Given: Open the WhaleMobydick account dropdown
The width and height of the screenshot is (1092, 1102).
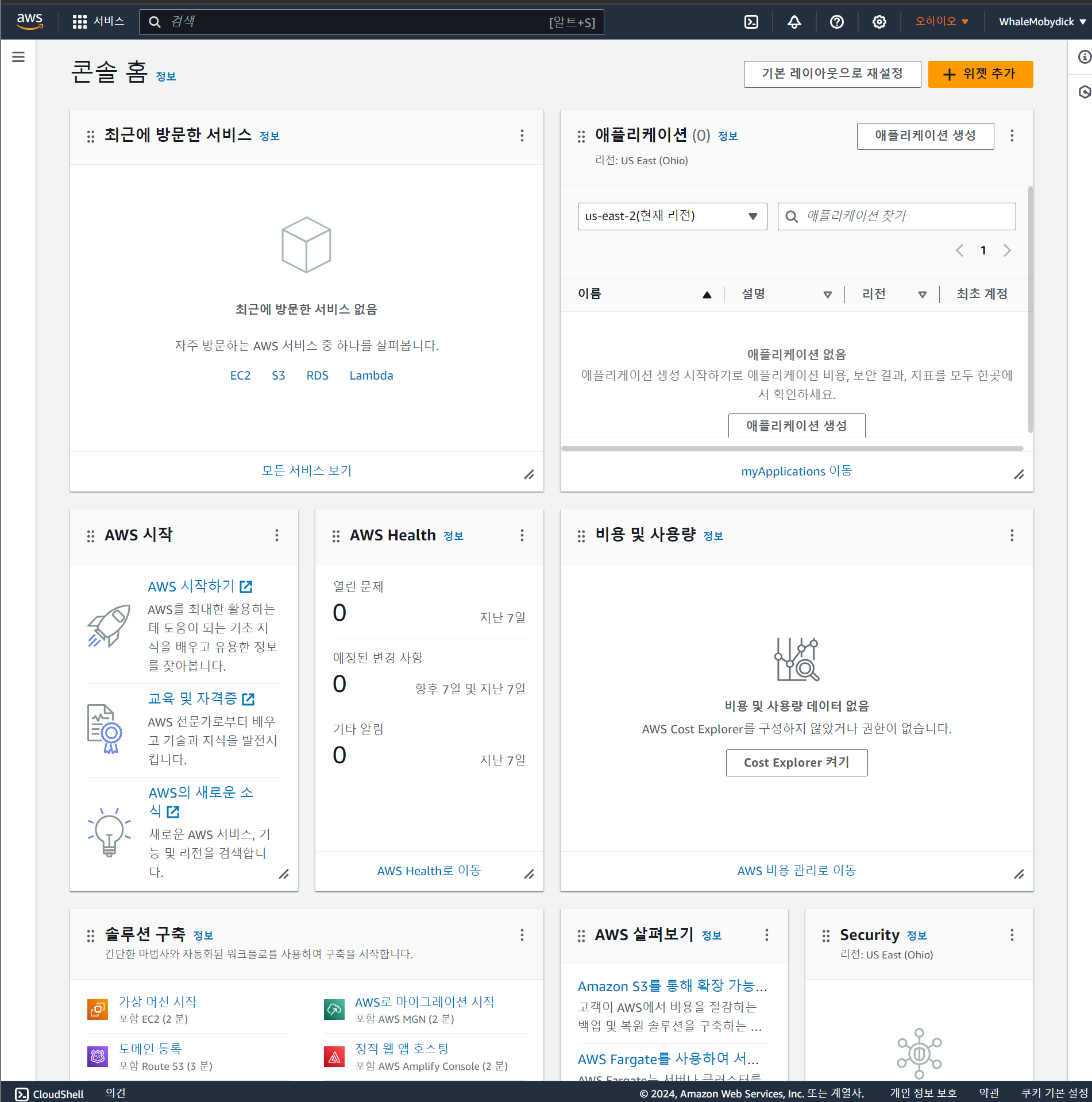Looking at the screenshot, I should tap(1042, 22).
